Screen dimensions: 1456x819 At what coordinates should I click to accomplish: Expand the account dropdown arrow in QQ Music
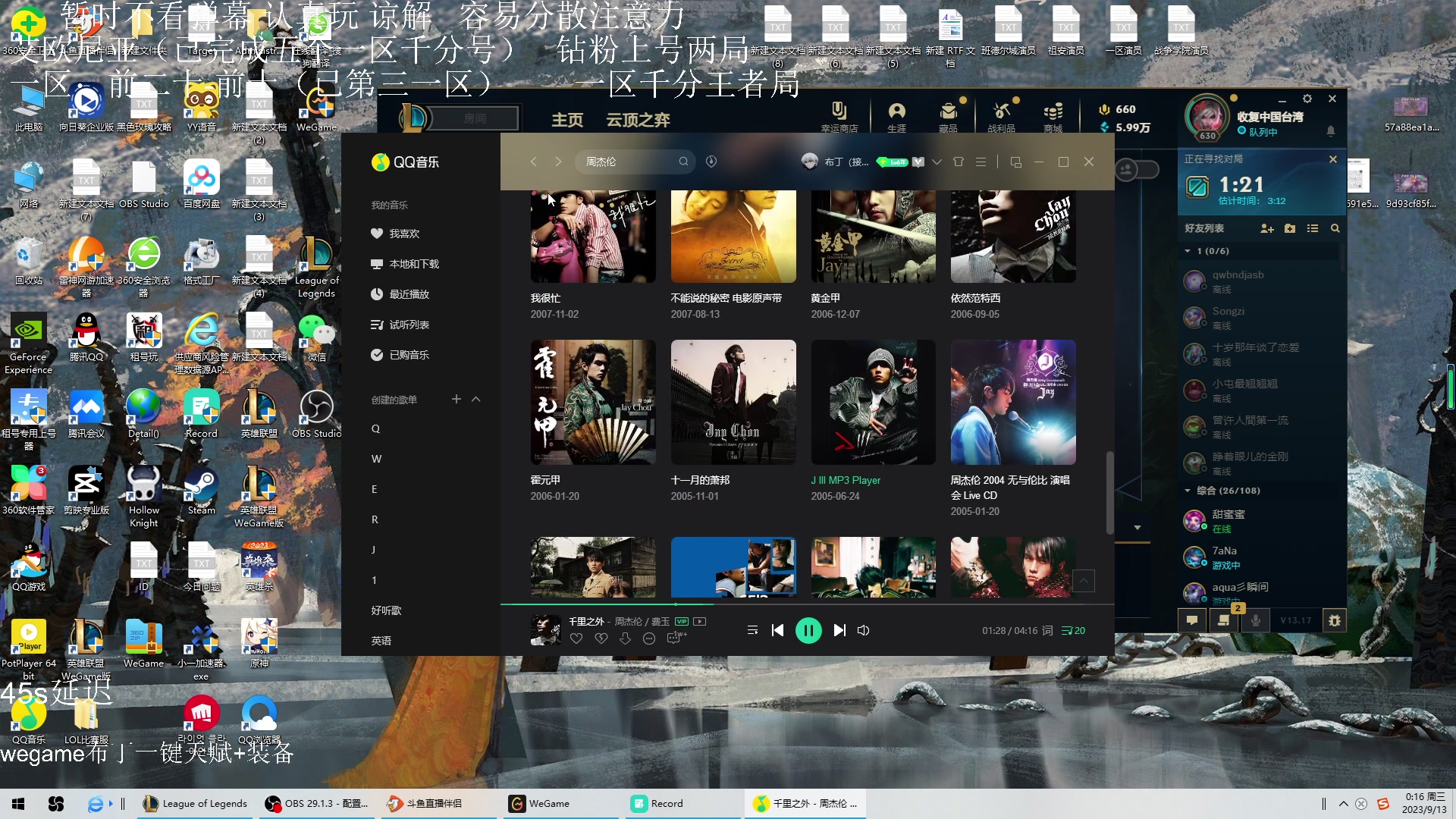pyautogui.click(x=937, y=162)
